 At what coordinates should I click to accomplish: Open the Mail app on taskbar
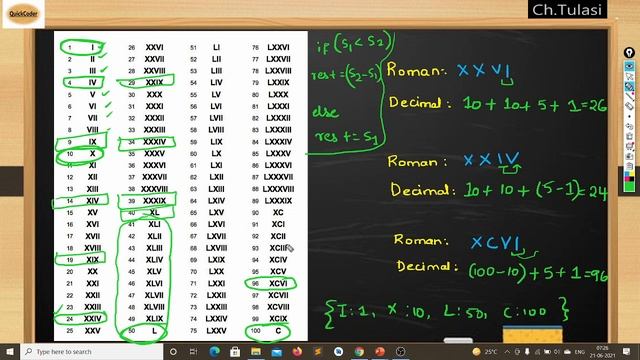[x=277, y=351]
